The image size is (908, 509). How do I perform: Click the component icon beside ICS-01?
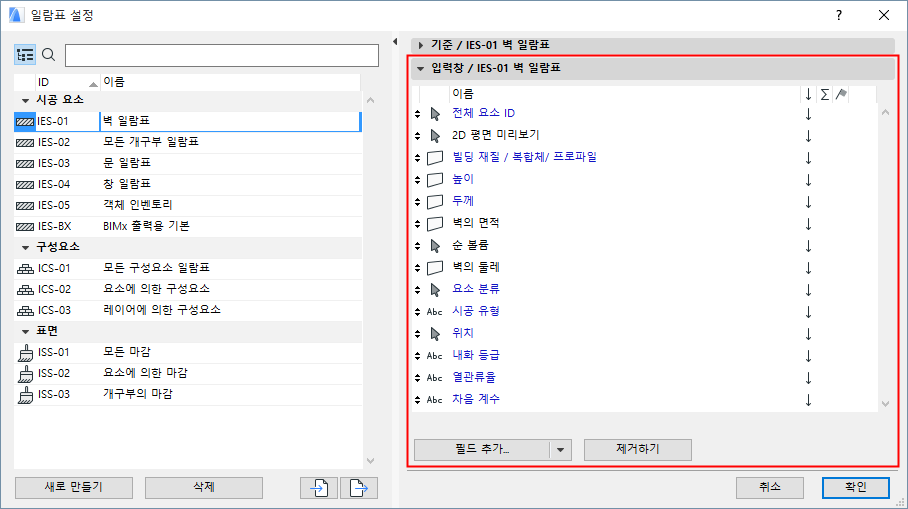tap(25, 269)
